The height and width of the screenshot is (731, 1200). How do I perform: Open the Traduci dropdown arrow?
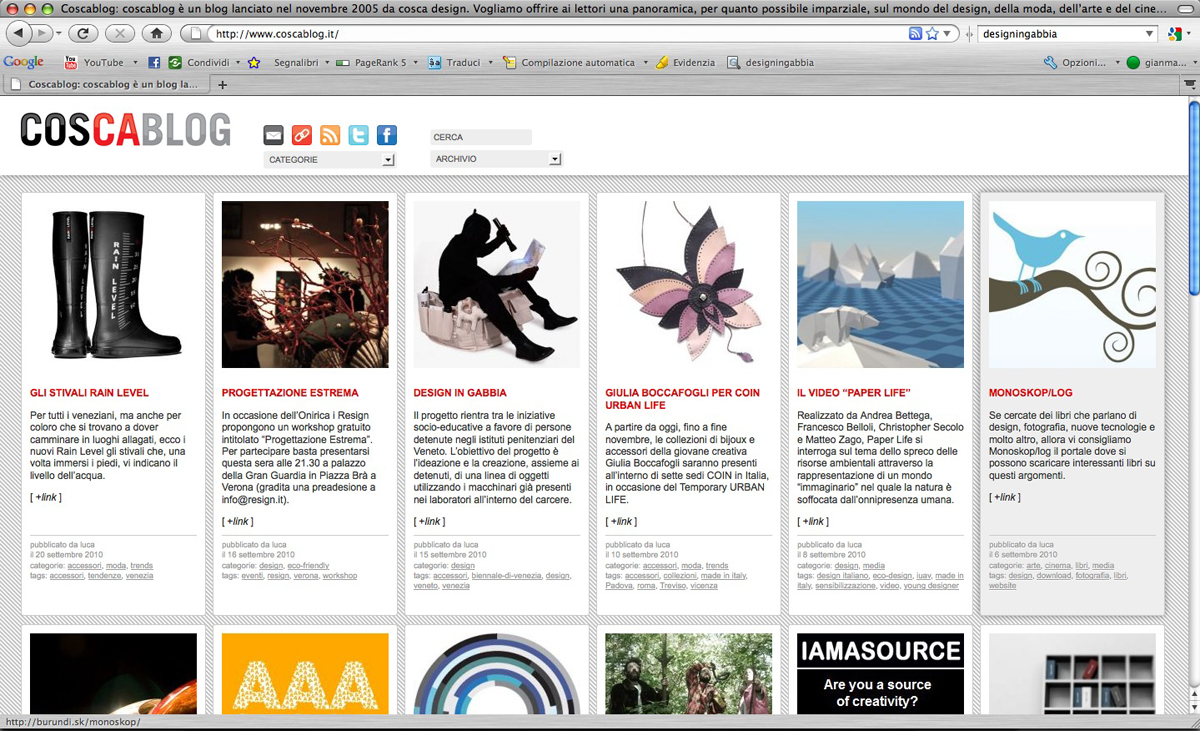click(x=491, y=62)
